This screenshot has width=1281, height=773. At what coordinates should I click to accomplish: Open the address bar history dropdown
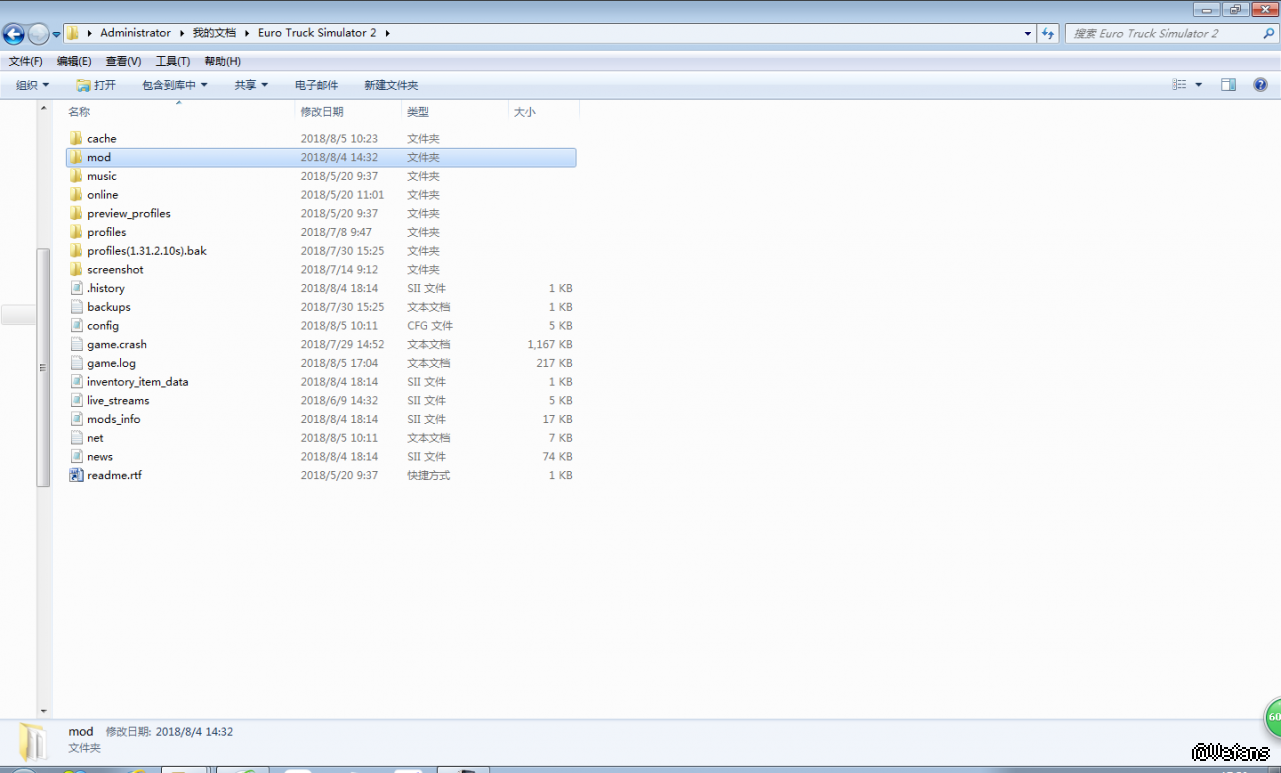1028,33
